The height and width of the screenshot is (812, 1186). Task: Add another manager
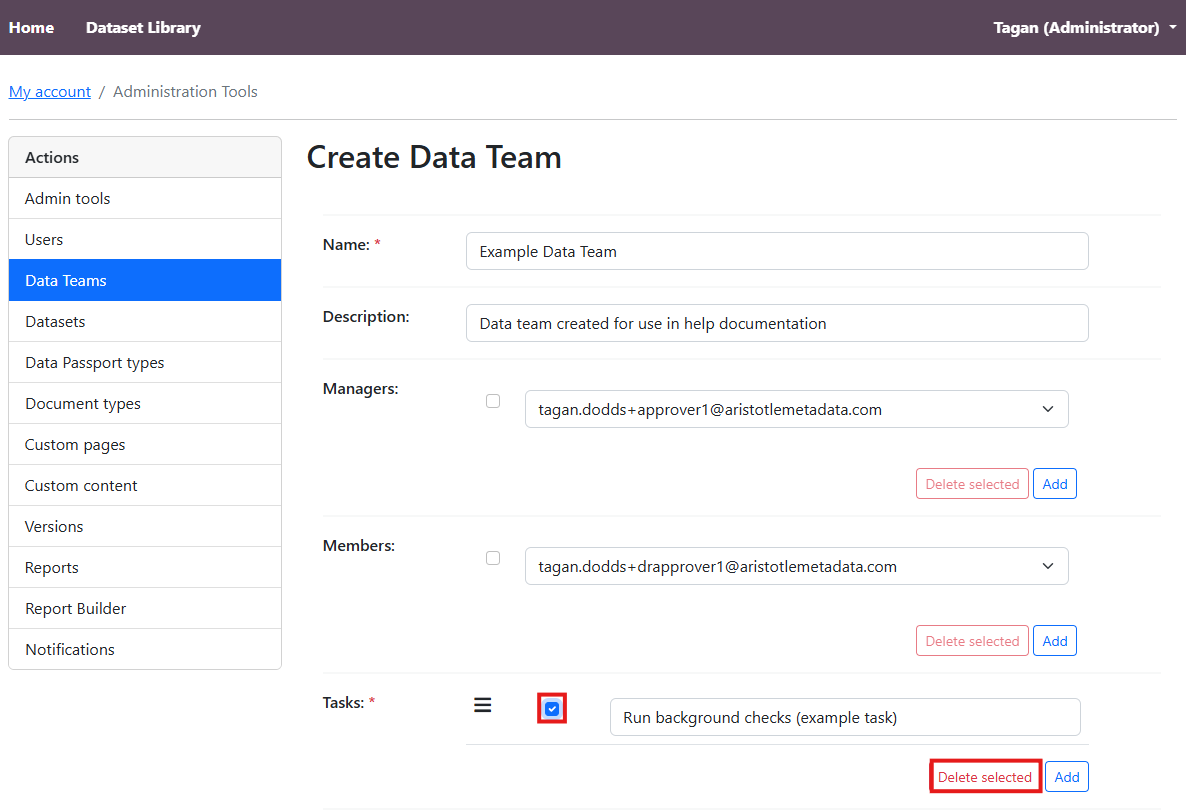coord(1055,484)
